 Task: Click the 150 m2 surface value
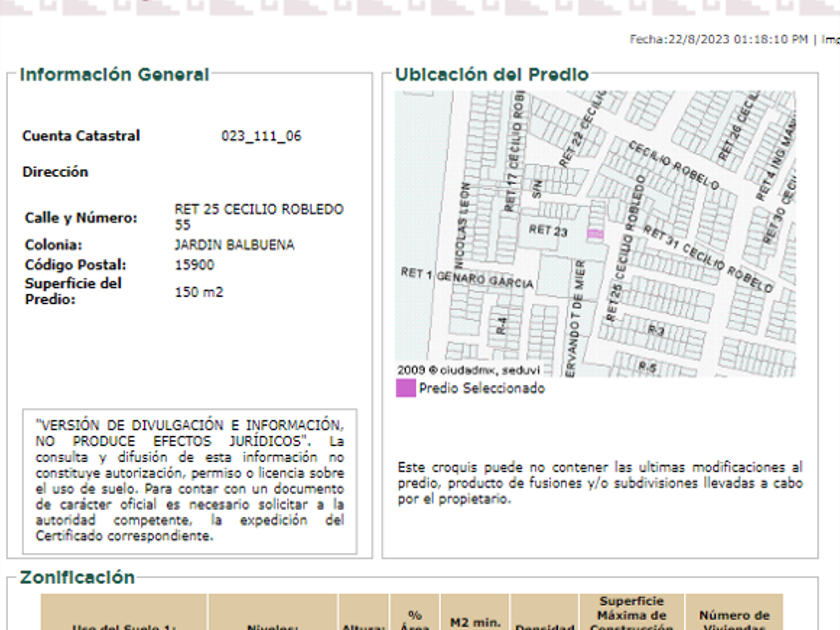tap(199, 292)
